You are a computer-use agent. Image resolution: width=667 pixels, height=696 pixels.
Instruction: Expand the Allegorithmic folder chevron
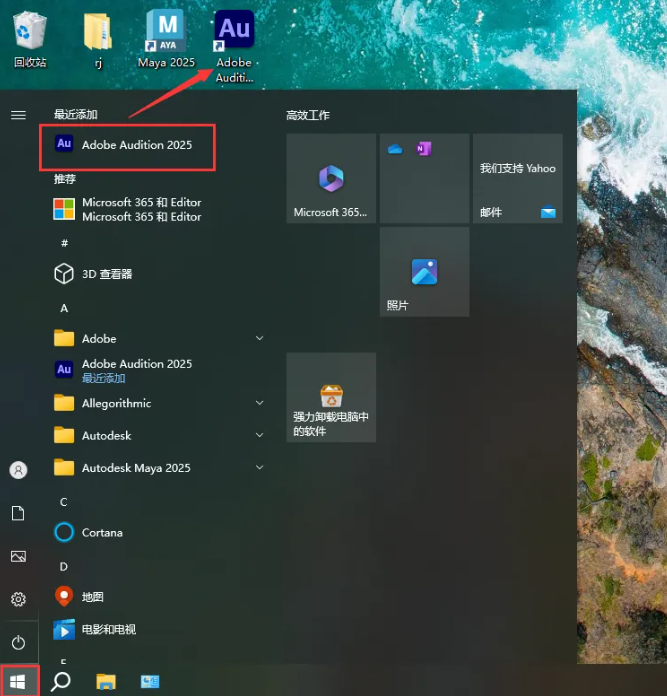coord(260,403)
